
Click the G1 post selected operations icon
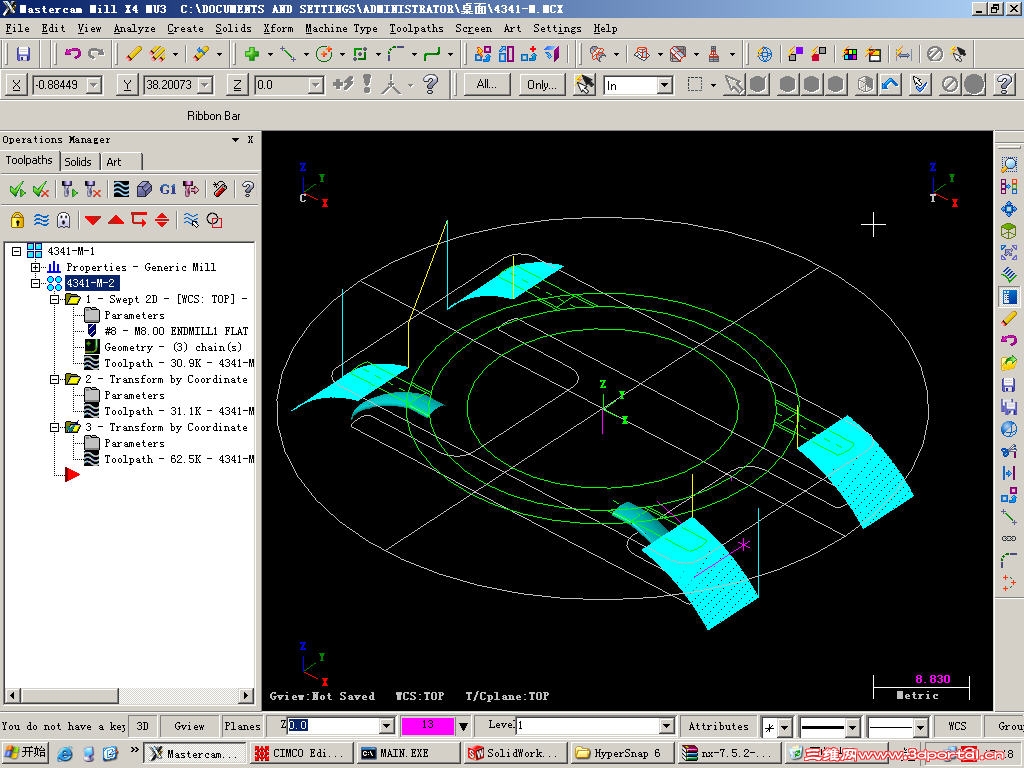pos(167,189)
